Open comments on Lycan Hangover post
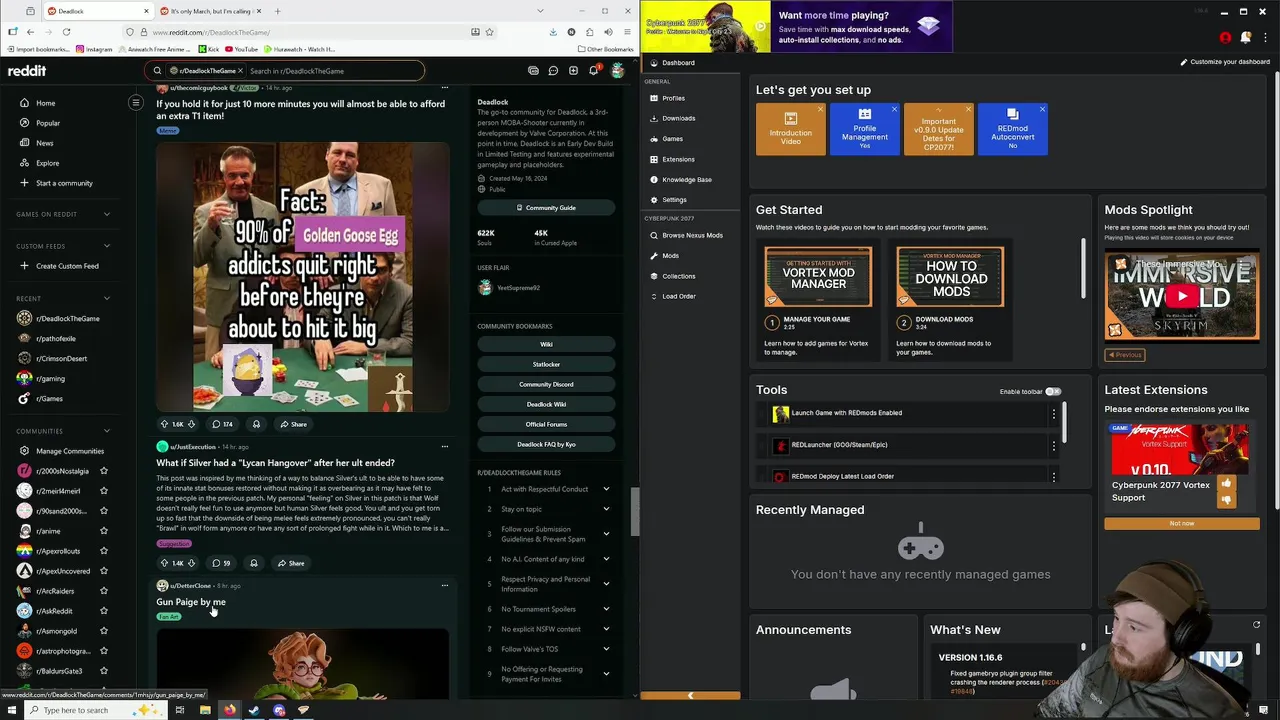The image size is (1280, 720). point(220,563)
